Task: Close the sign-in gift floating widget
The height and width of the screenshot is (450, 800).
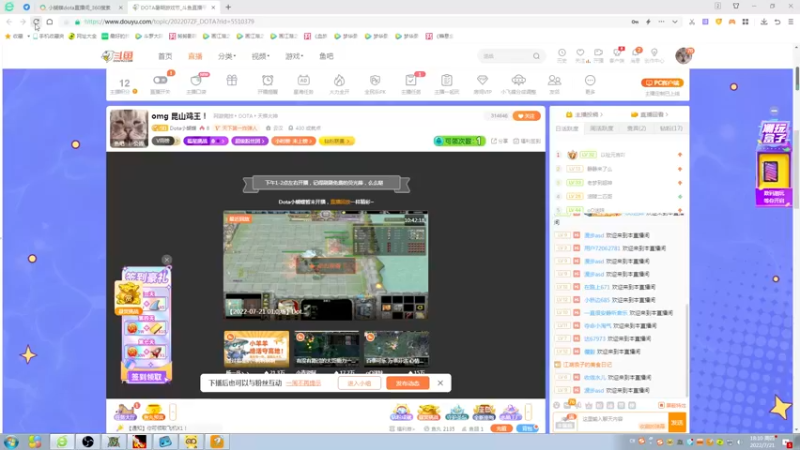Action: click(x=166, y=260)
